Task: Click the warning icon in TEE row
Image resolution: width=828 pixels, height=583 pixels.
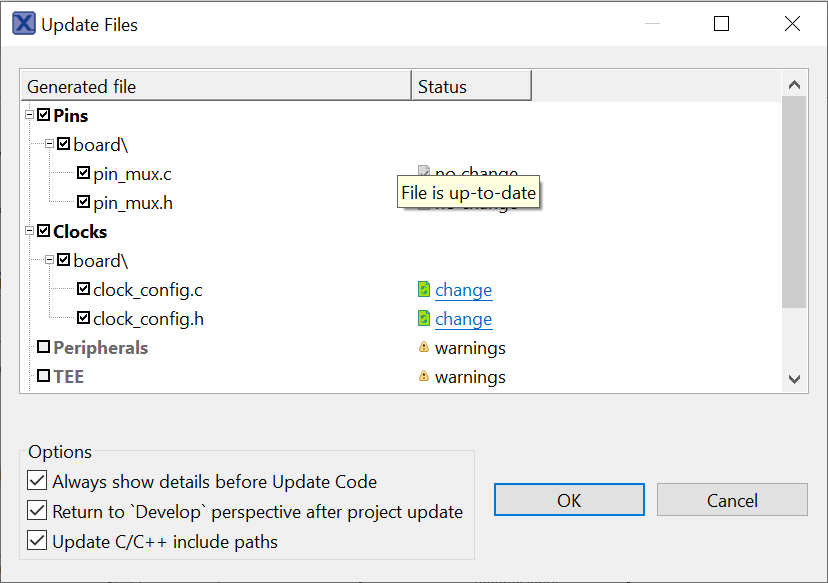Action: coord(424,377)
